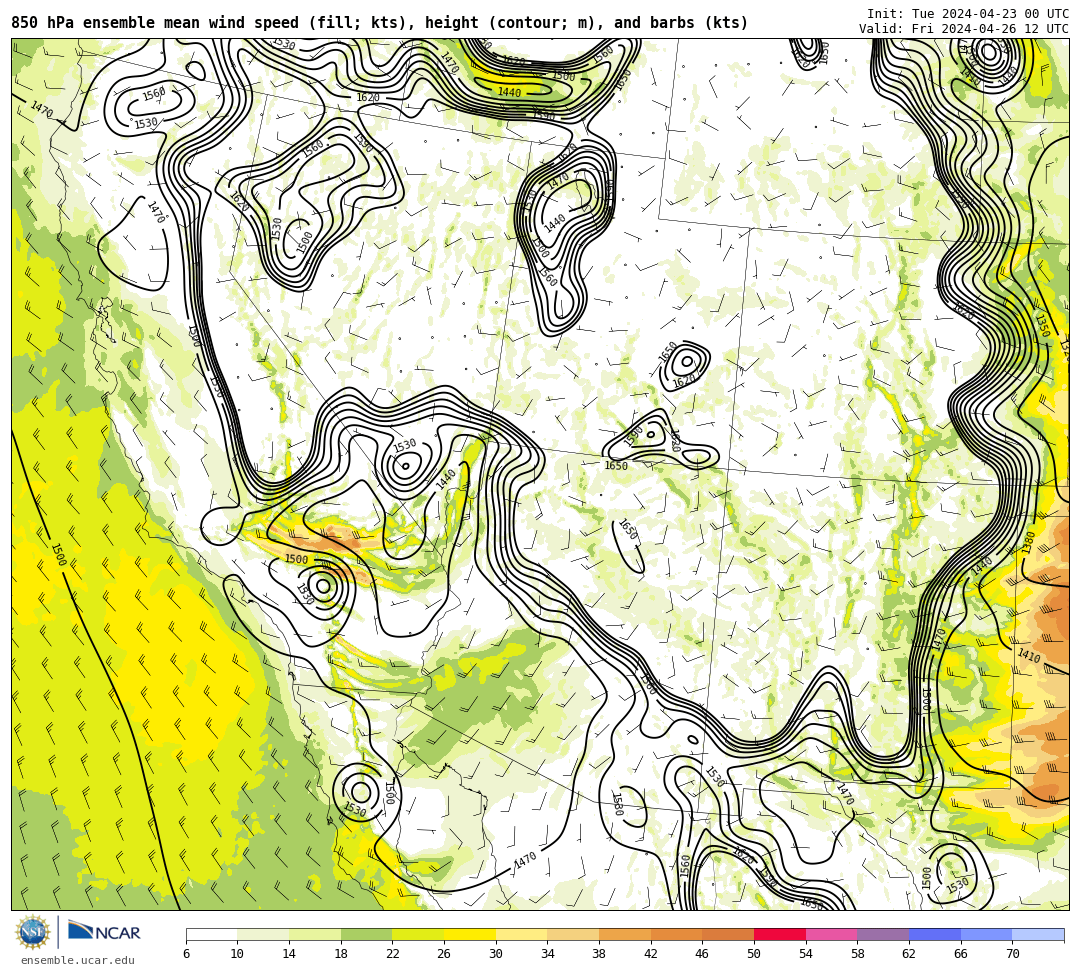1080x973 pixels.
Task: Click the colorbar tick label '58'
Action: click(x=857, y=954)
